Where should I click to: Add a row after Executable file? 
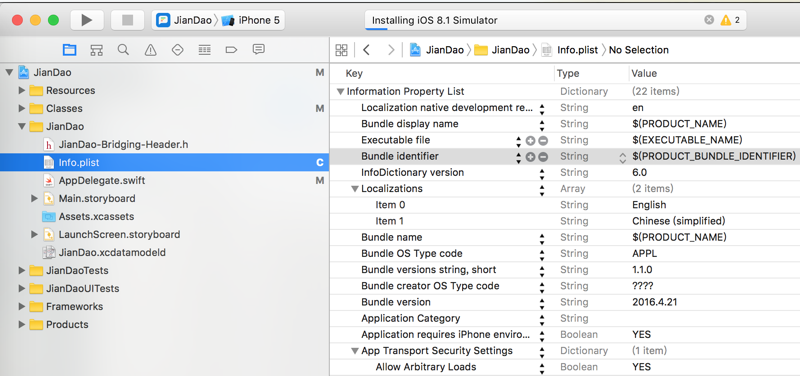tap(531, 140)
